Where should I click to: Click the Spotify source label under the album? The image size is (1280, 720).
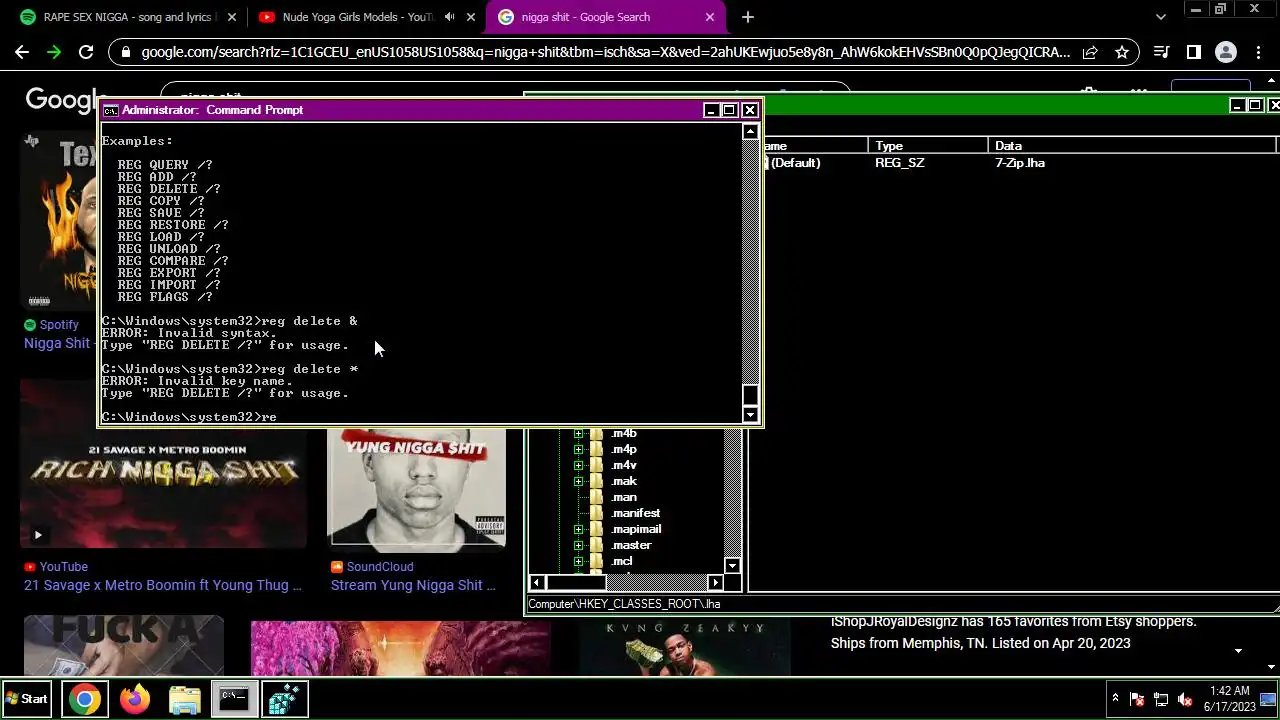point(59,325)
